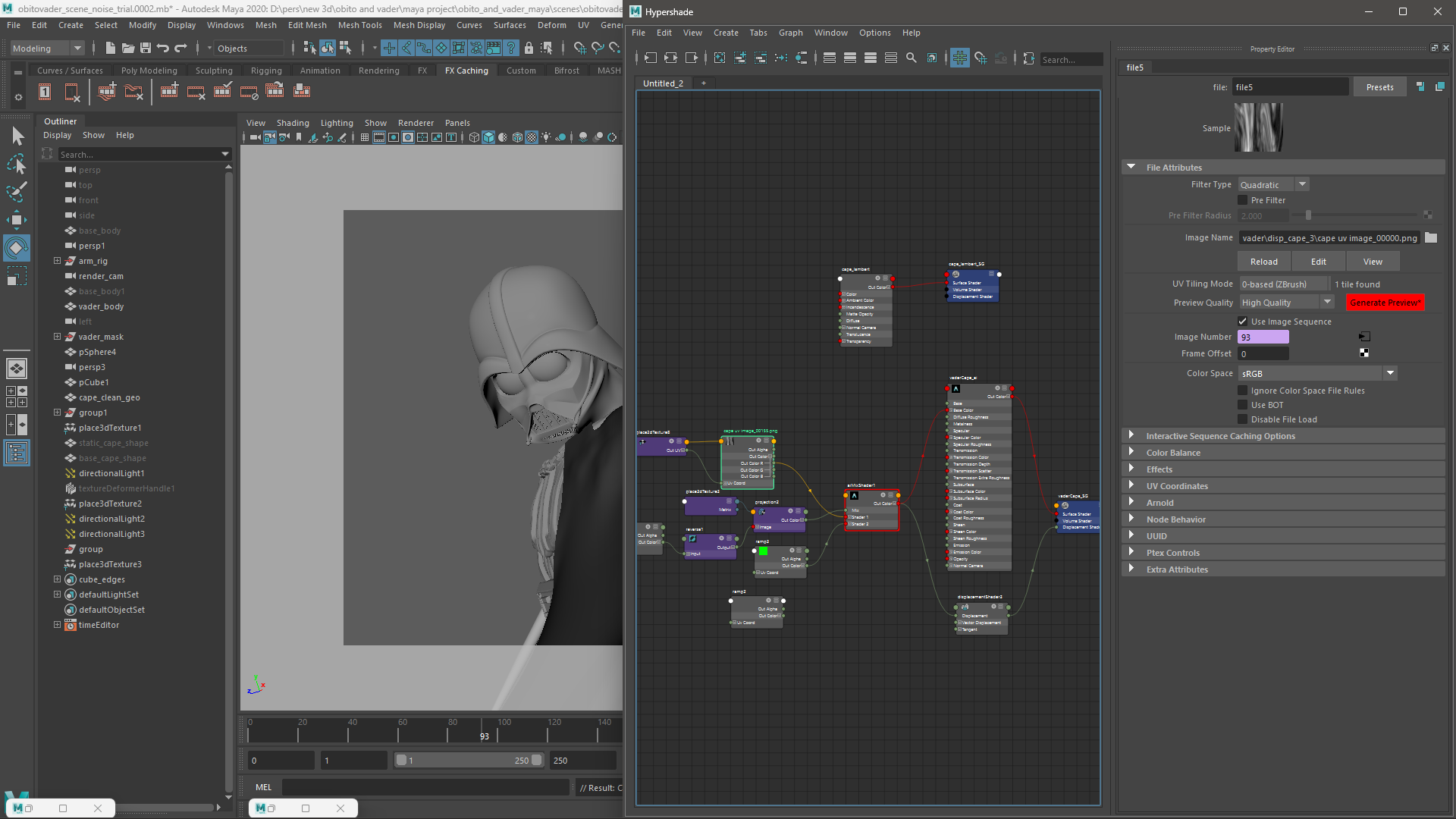The image size is (1456, 819).
Task: Click the folder browse icon beside Image Name
Action: tap(1431, 238)
